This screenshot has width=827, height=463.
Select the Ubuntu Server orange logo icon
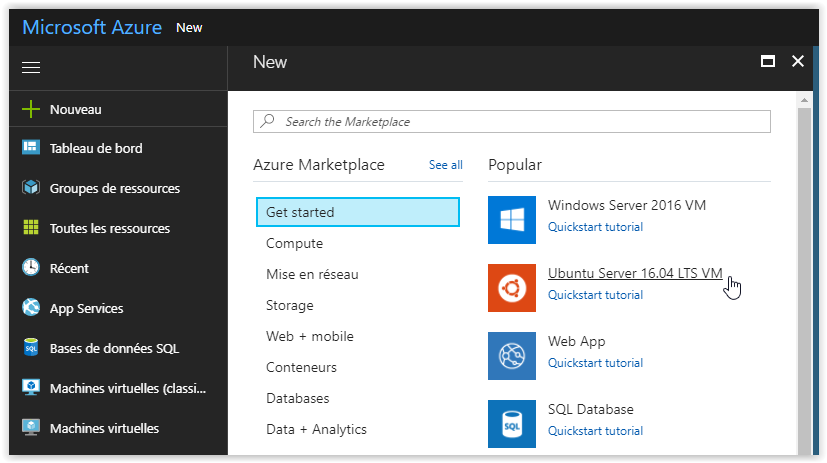(512, 288)
